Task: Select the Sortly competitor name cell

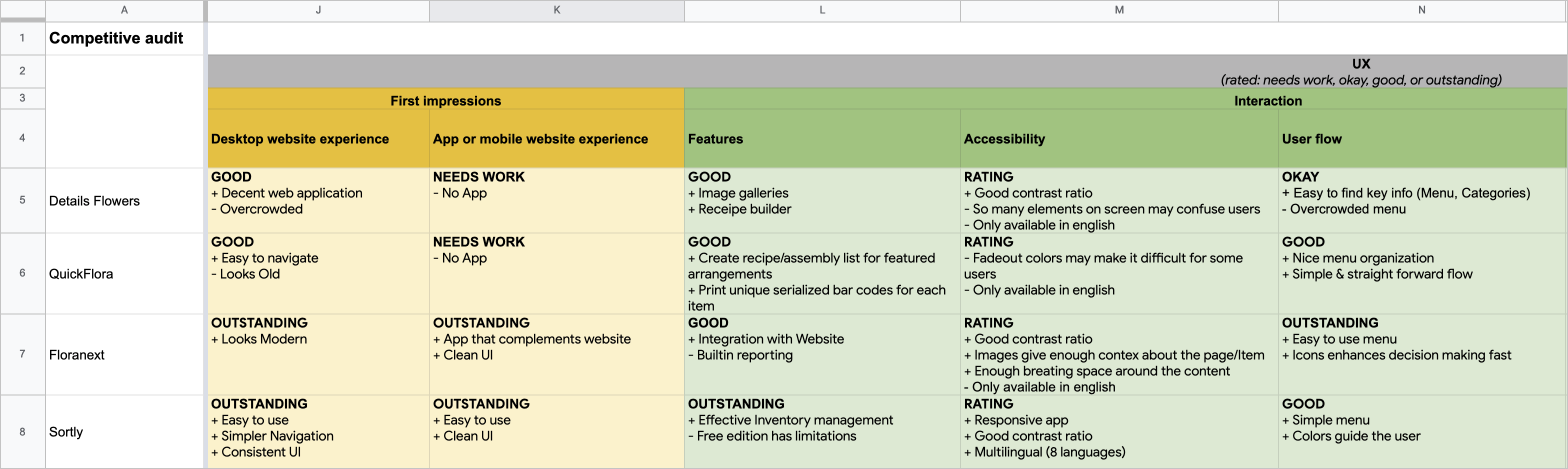Action: click(124, 432)
